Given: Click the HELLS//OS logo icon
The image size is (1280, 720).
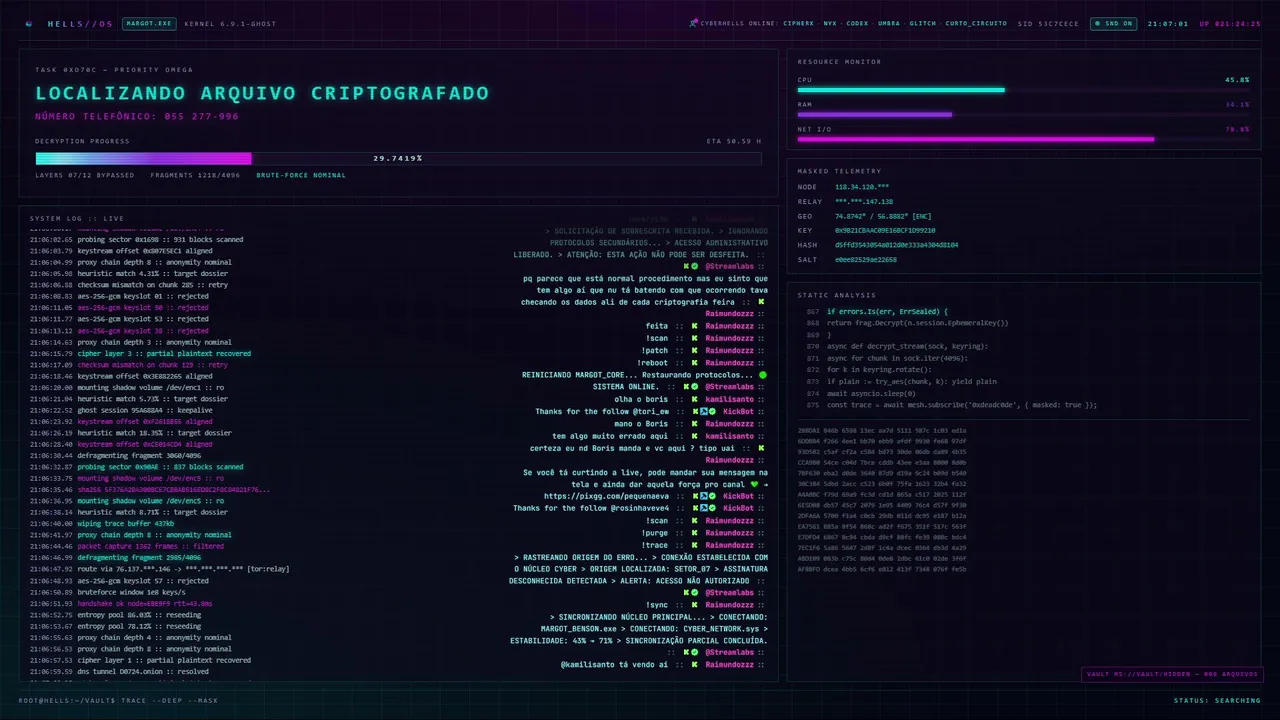Looking at the screenshot, I should (x=28, y=23).
